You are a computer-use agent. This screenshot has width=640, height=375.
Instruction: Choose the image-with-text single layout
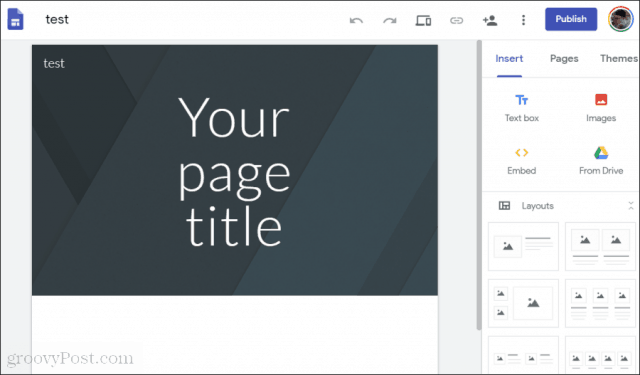(523, 246)
